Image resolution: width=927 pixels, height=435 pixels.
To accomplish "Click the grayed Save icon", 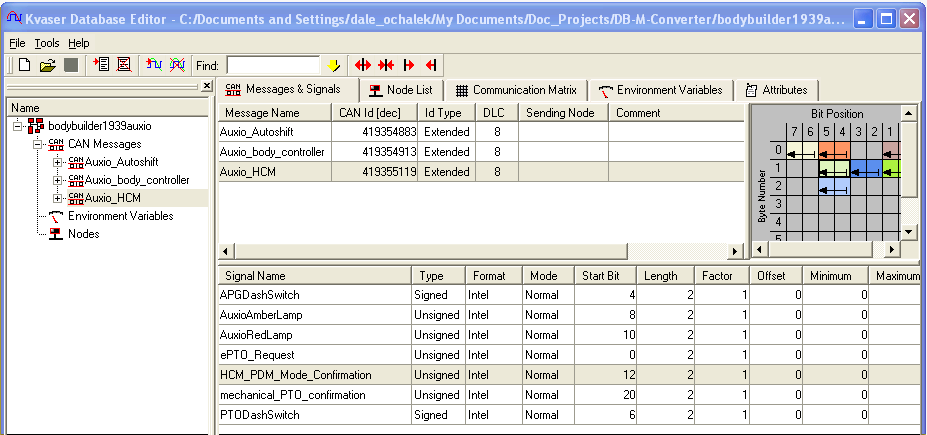I will (x=71, y=65).
